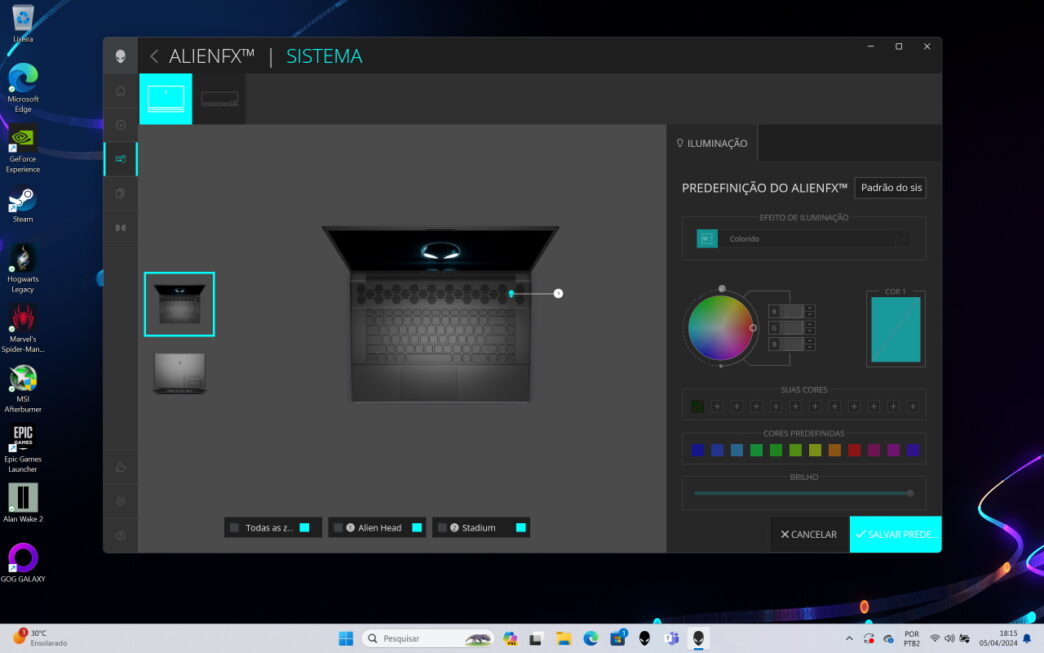The height and width of the screenshot is (653, 1044).
Task: Click the R value input field
Action: pyautogui.click(x=792, y=311)
